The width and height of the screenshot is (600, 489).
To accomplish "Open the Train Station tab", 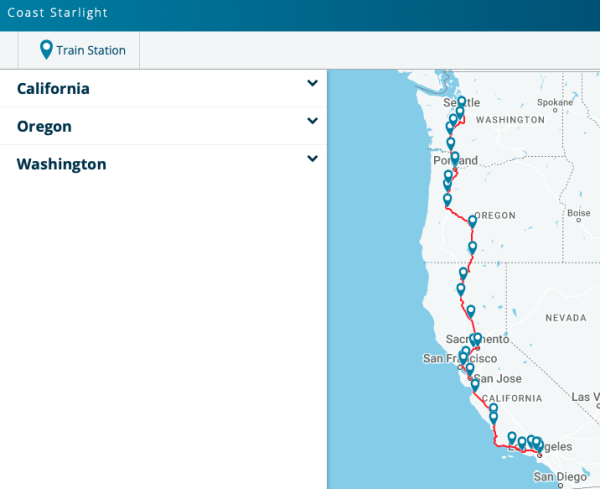I will pos(79,49).
